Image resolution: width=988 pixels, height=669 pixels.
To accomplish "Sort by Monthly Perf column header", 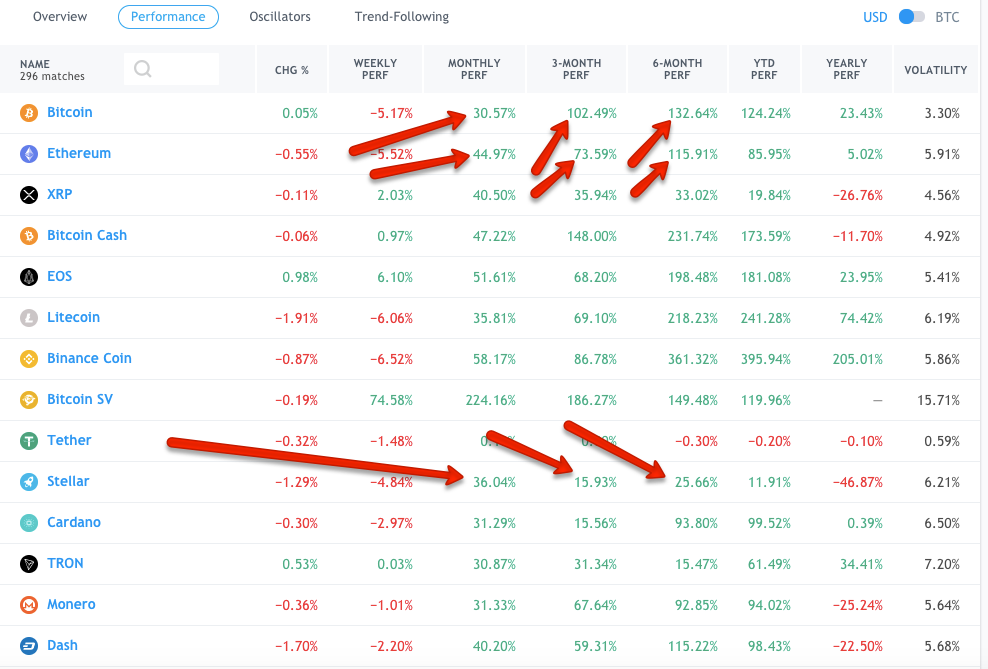I will point(474,69).
